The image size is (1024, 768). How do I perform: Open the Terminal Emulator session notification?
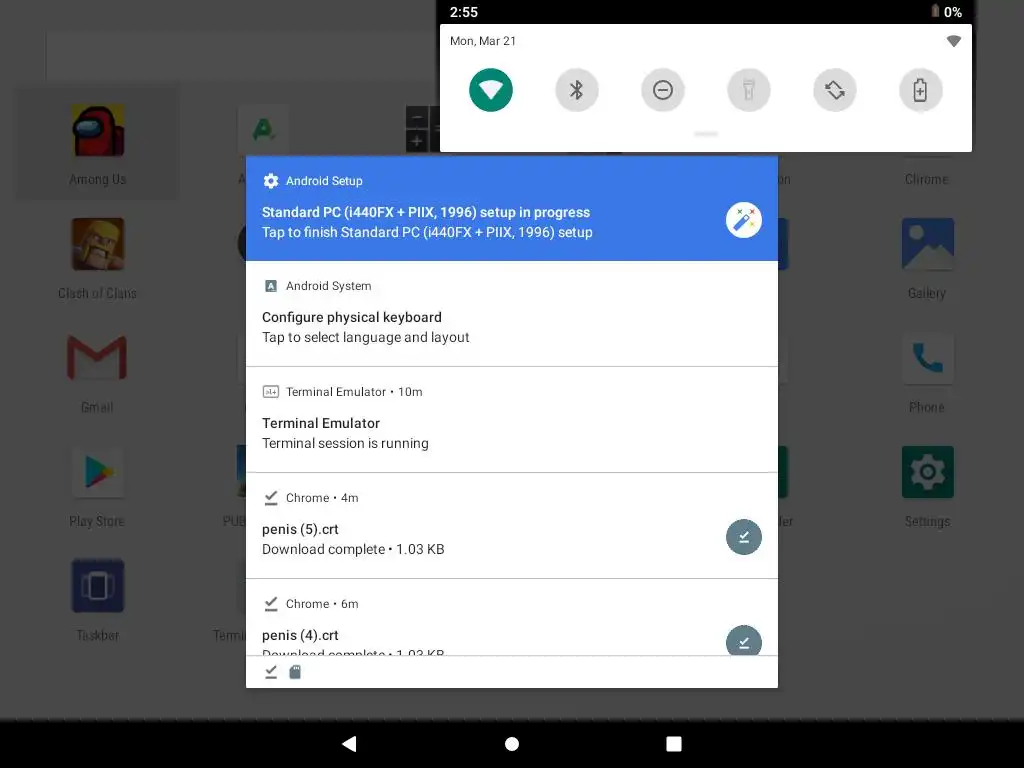(511, 420)
